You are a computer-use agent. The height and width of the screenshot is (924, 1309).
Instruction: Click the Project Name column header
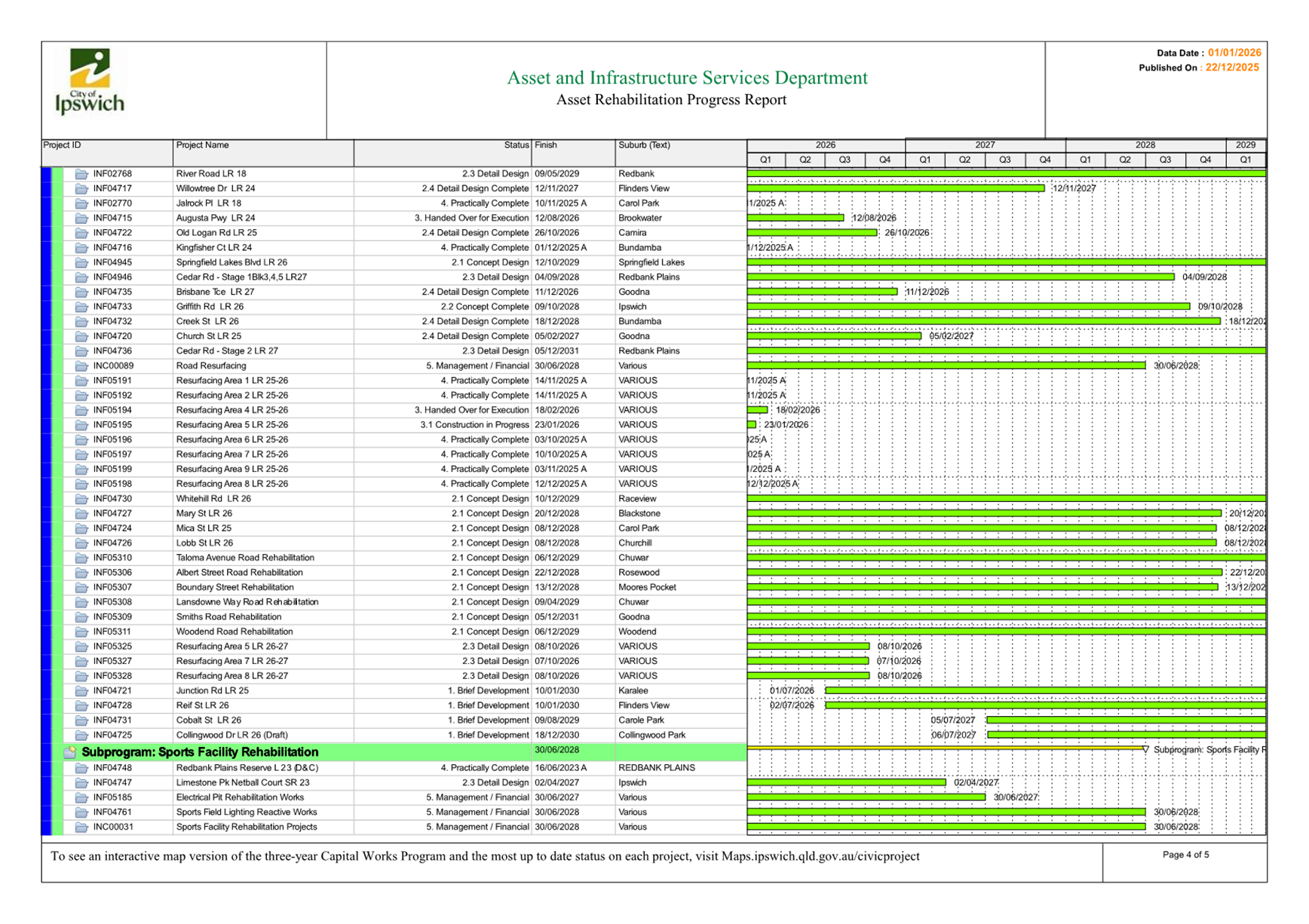point(202,145)
